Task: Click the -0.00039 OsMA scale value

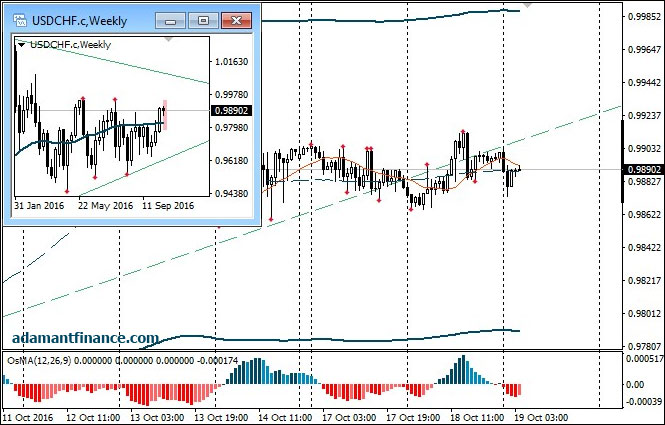Action: [x=644, y=401]
